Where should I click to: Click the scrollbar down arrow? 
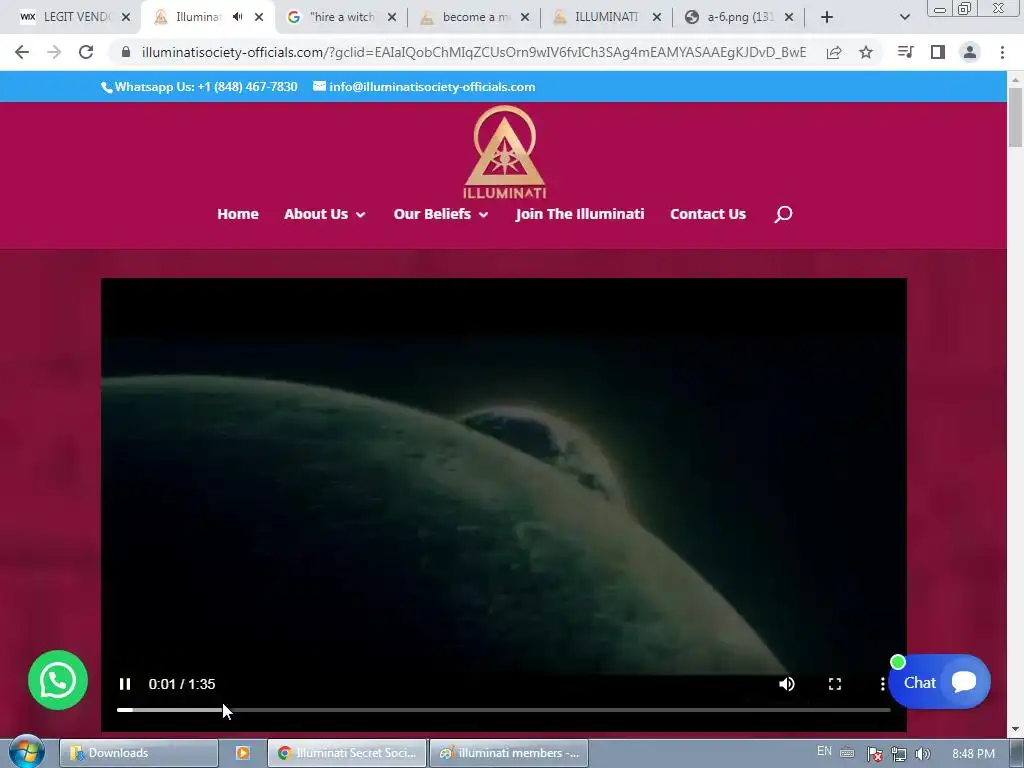click(1016, 729)
